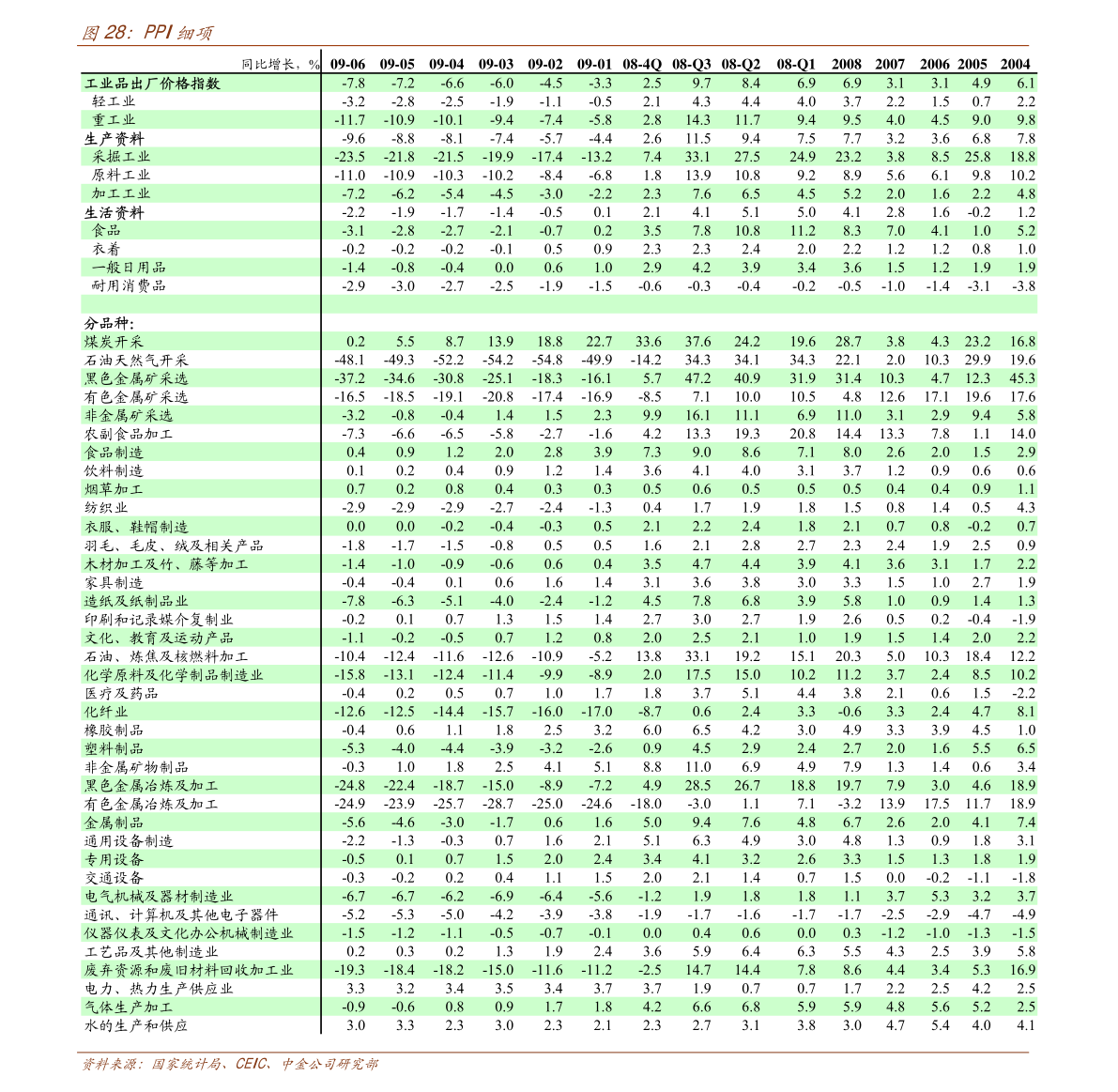Click the row label 工业品出厂价格指数
Image resolution: width=1118 pixels, height=1092 pixels.
pos(152,84)
